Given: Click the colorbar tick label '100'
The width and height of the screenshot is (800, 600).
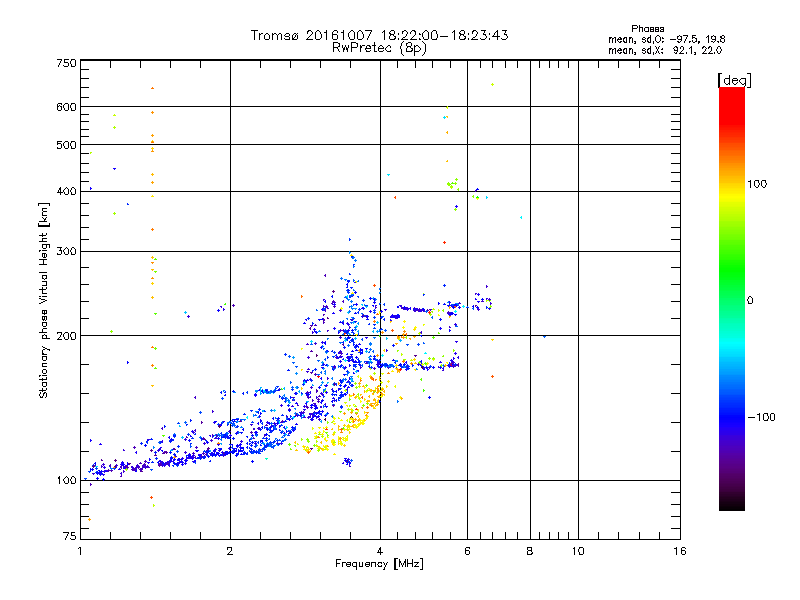Looking at the screenshot, I should coord(757,184).
